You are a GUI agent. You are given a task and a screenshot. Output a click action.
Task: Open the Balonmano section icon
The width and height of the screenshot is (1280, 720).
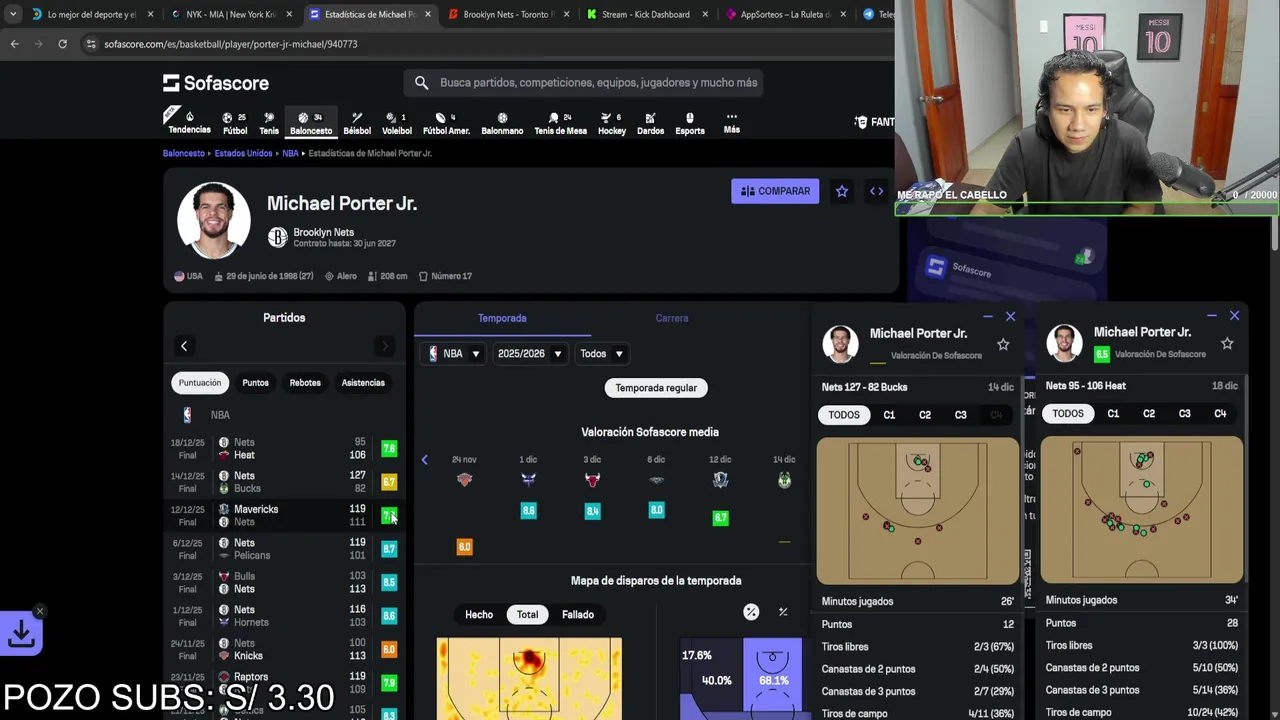502,123
